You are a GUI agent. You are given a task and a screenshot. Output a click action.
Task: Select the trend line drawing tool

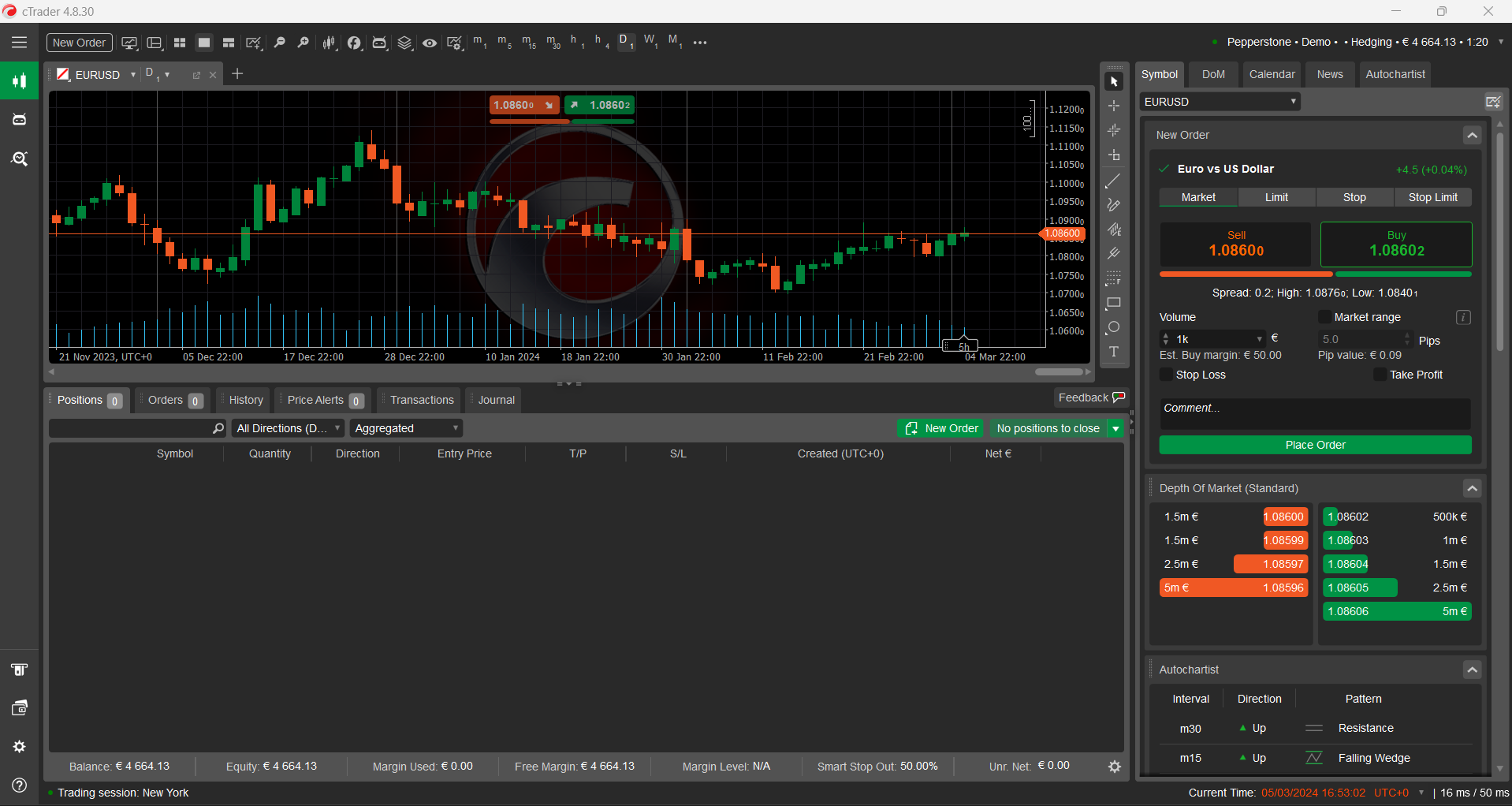coord(1114,181)
